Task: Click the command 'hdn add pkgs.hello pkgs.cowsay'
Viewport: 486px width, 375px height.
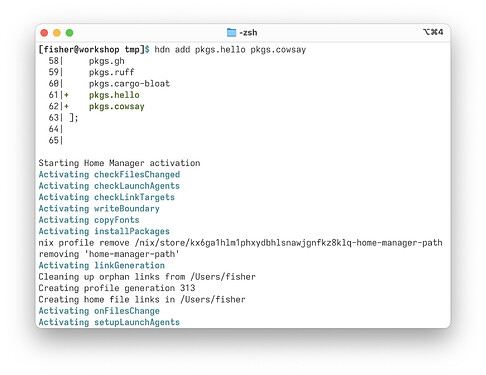Action: [230, 50]
